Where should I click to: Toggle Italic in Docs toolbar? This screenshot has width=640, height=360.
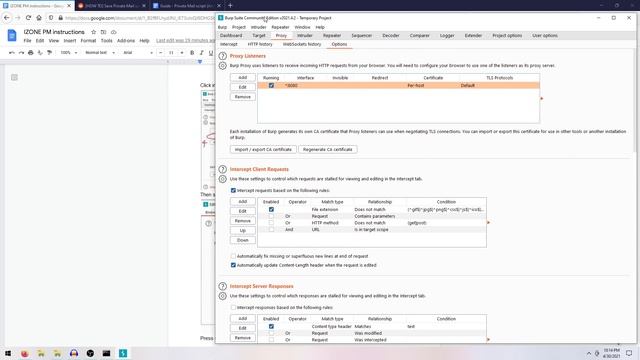tap(202, 53)
